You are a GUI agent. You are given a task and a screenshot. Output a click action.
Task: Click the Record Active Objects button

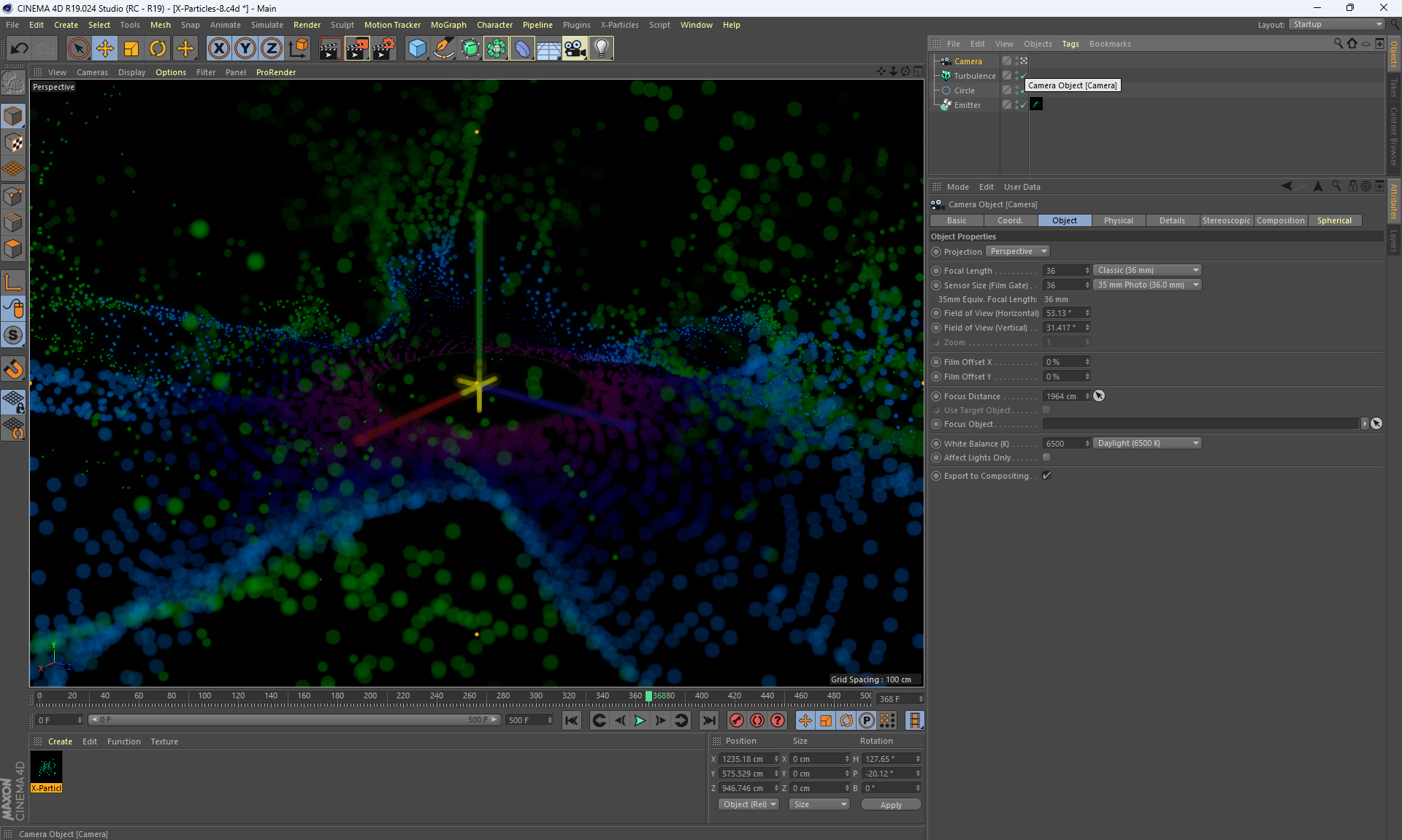coord(736,720)
